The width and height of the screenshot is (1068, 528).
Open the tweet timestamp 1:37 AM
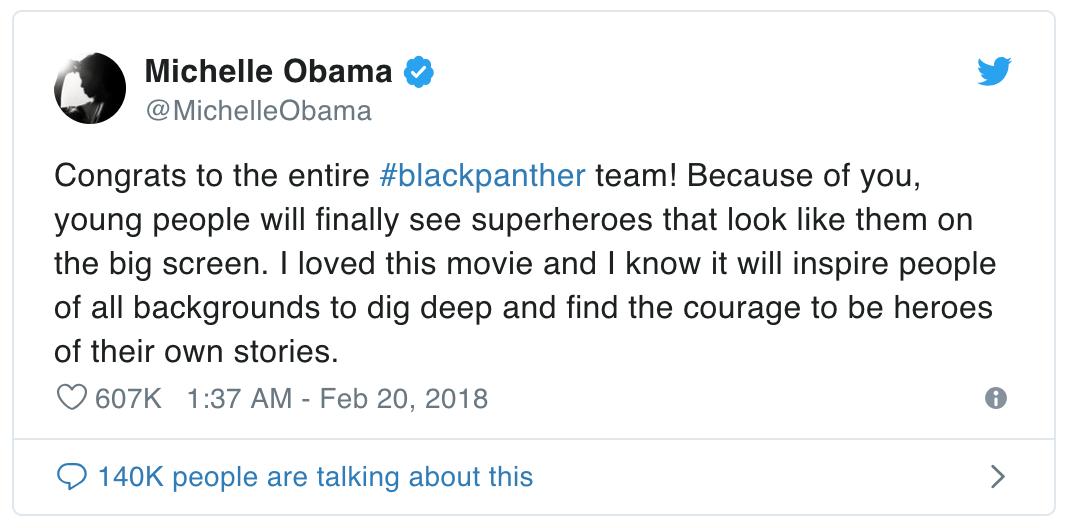click(238, 400)
